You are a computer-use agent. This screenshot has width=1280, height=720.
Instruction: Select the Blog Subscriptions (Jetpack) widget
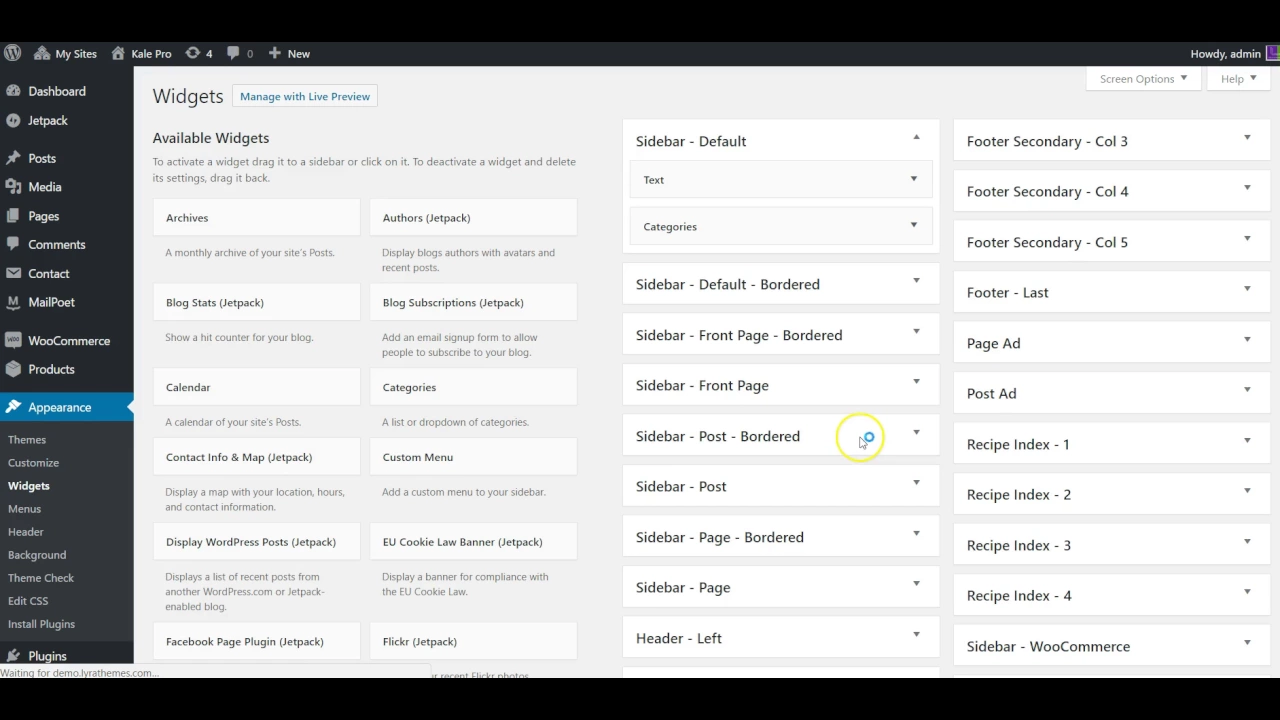pyautogui.click(x=473, y=302)
